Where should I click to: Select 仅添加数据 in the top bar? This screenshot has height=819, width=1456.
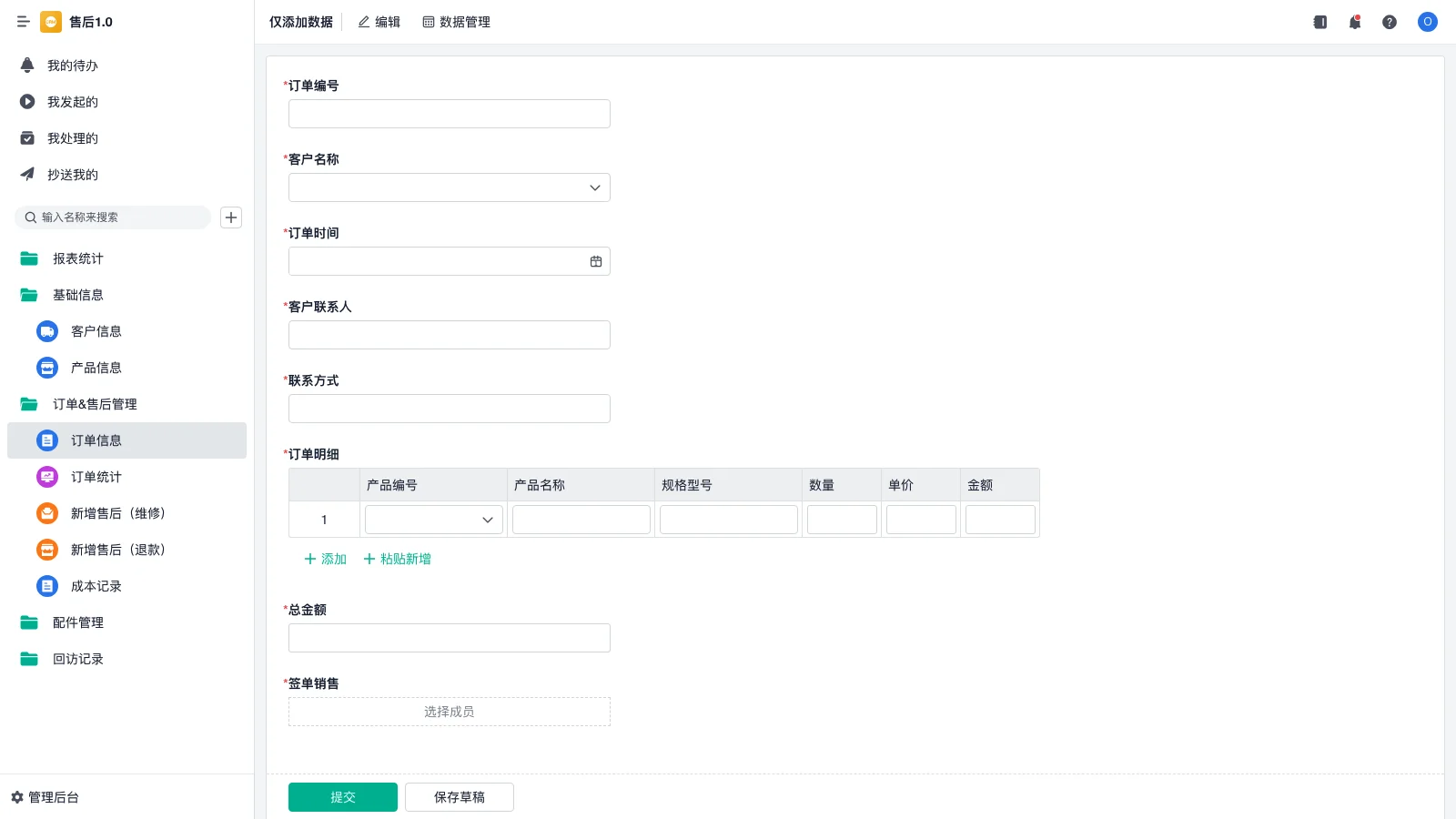pos(300,22)
